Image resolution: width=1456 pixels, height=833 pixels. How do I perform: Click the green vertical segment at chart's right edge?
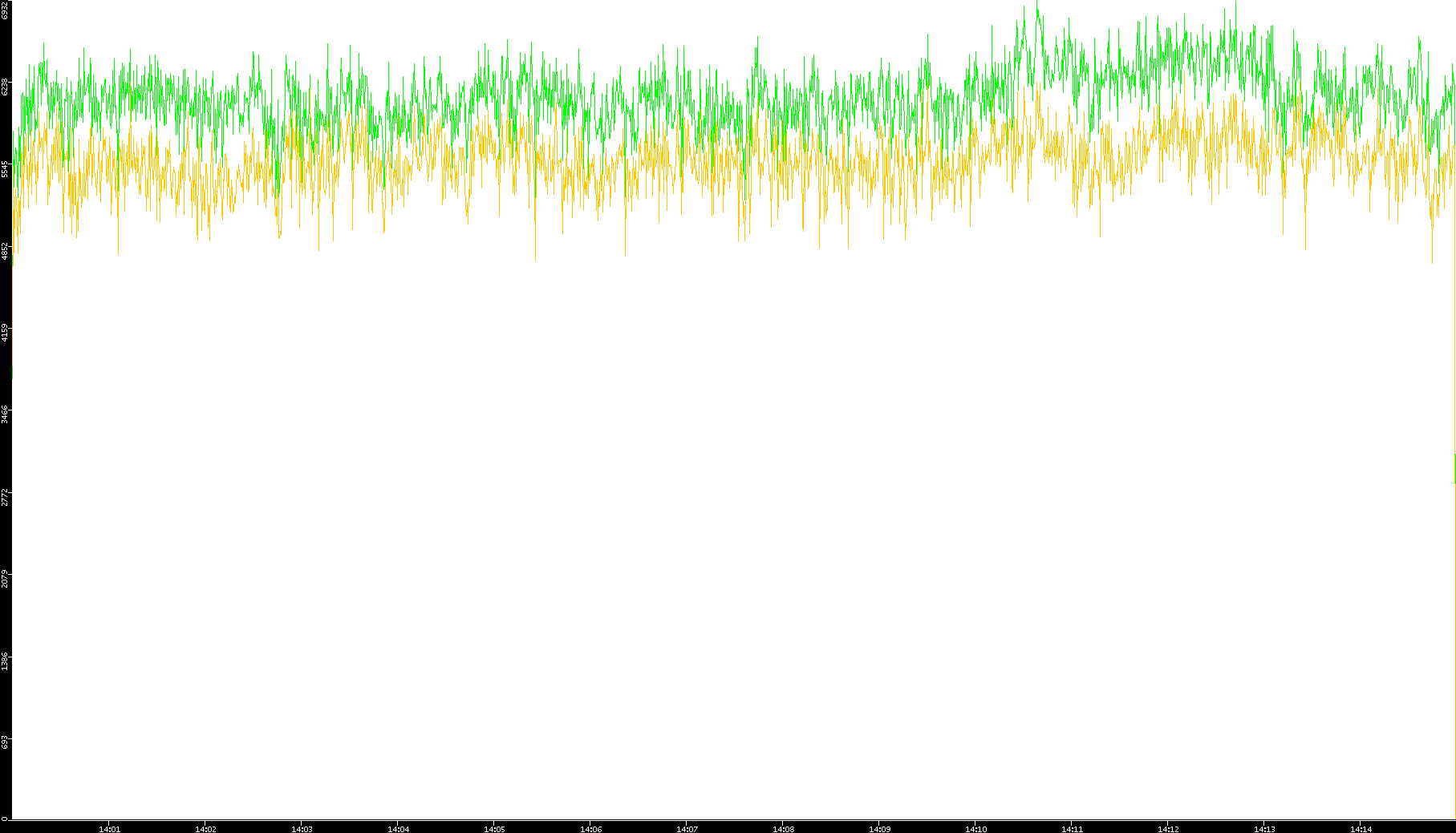point(1454,468)
